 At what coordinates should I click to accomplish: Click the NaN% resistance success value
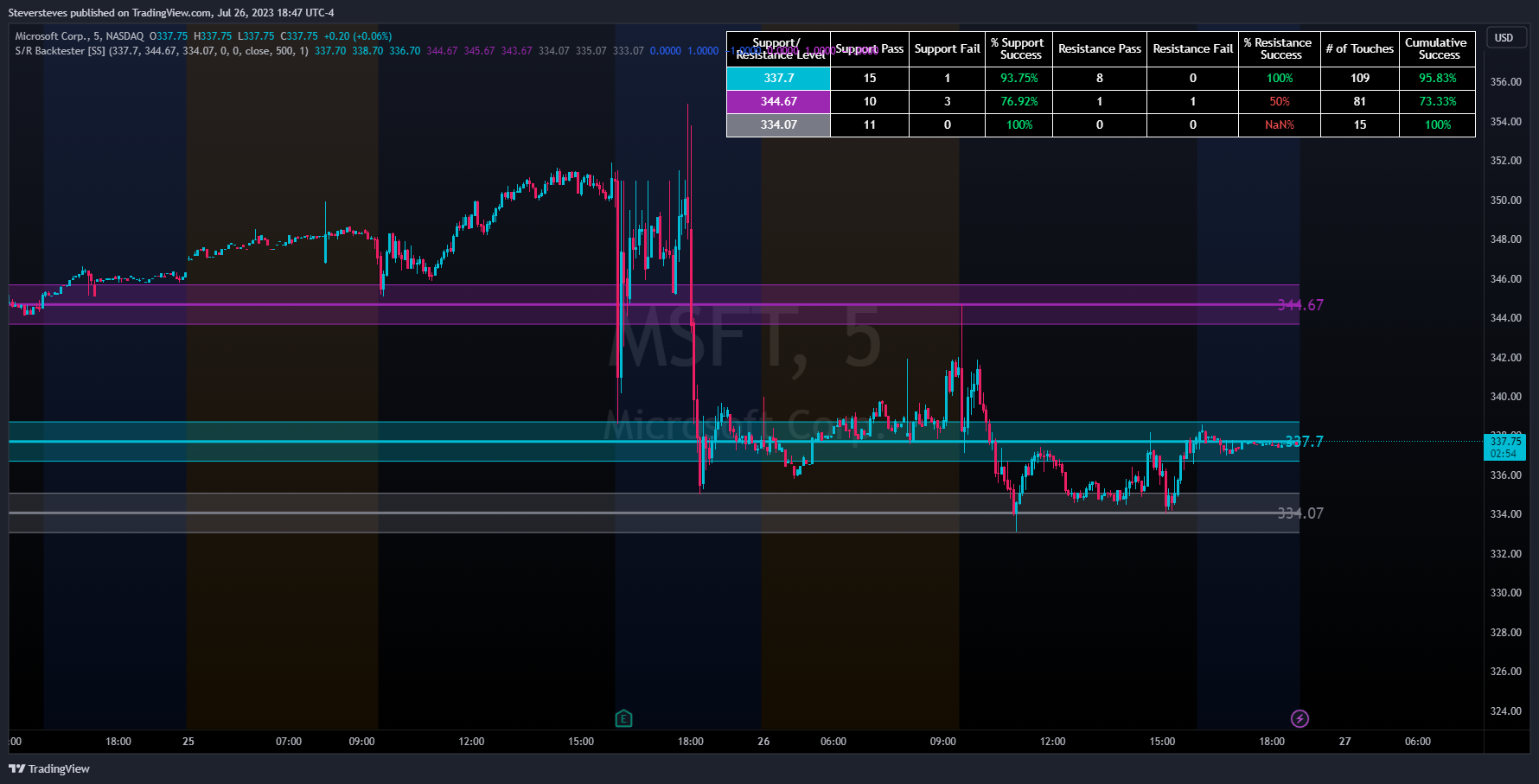pyautogui.click(x=1280, y=124)
